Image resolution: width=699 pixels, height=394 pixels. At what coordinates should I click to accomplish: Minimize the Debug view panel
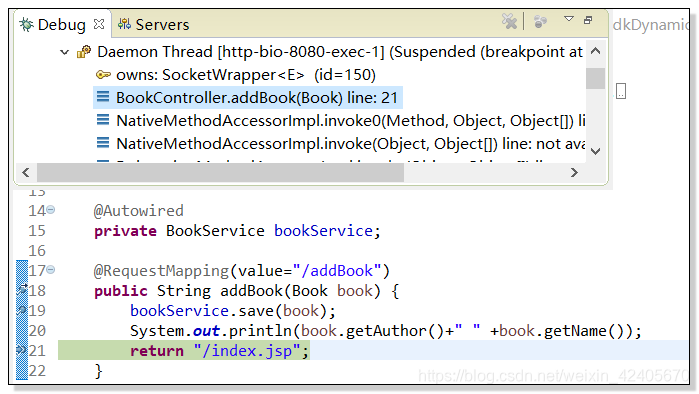(588, 20)
